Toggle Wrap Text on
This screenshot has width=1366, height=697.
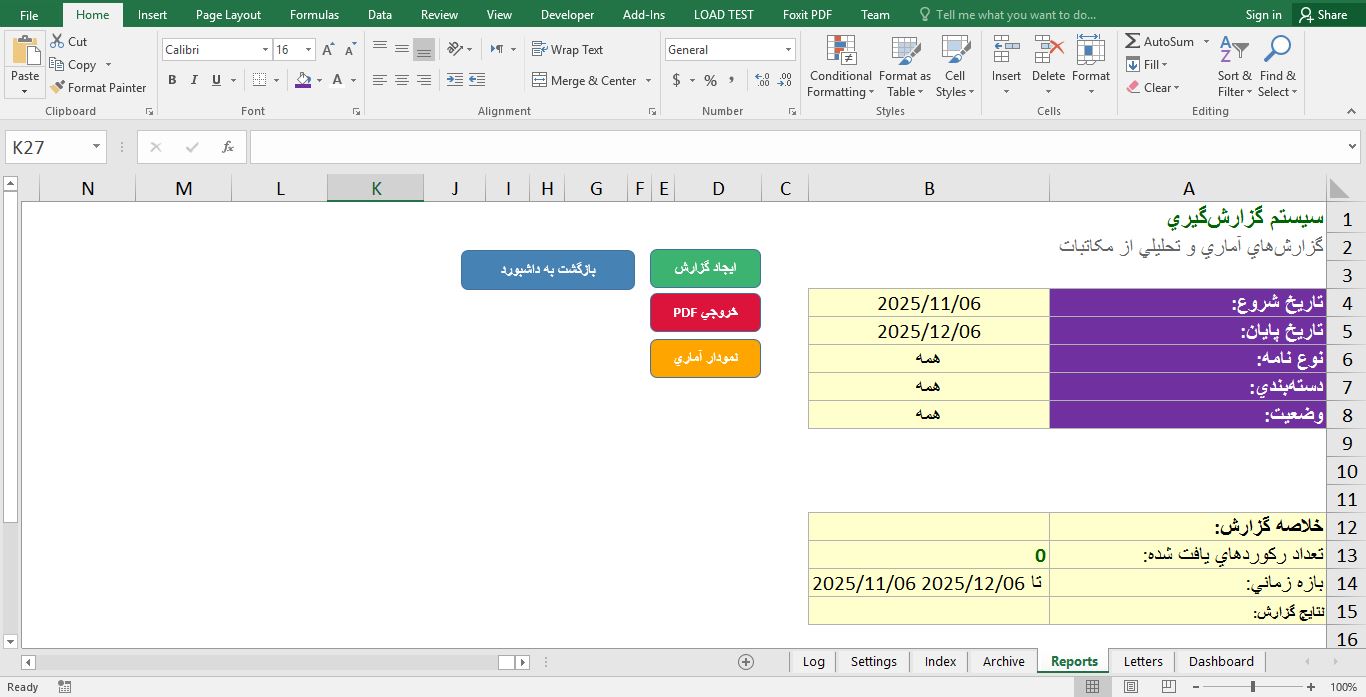coord(567,50)
